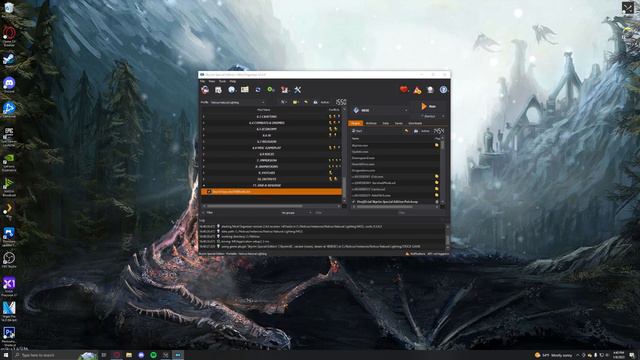Viewport: 640px width, 360px height.
Task: Switch to the Archives tab
Action: click(371, 123)
